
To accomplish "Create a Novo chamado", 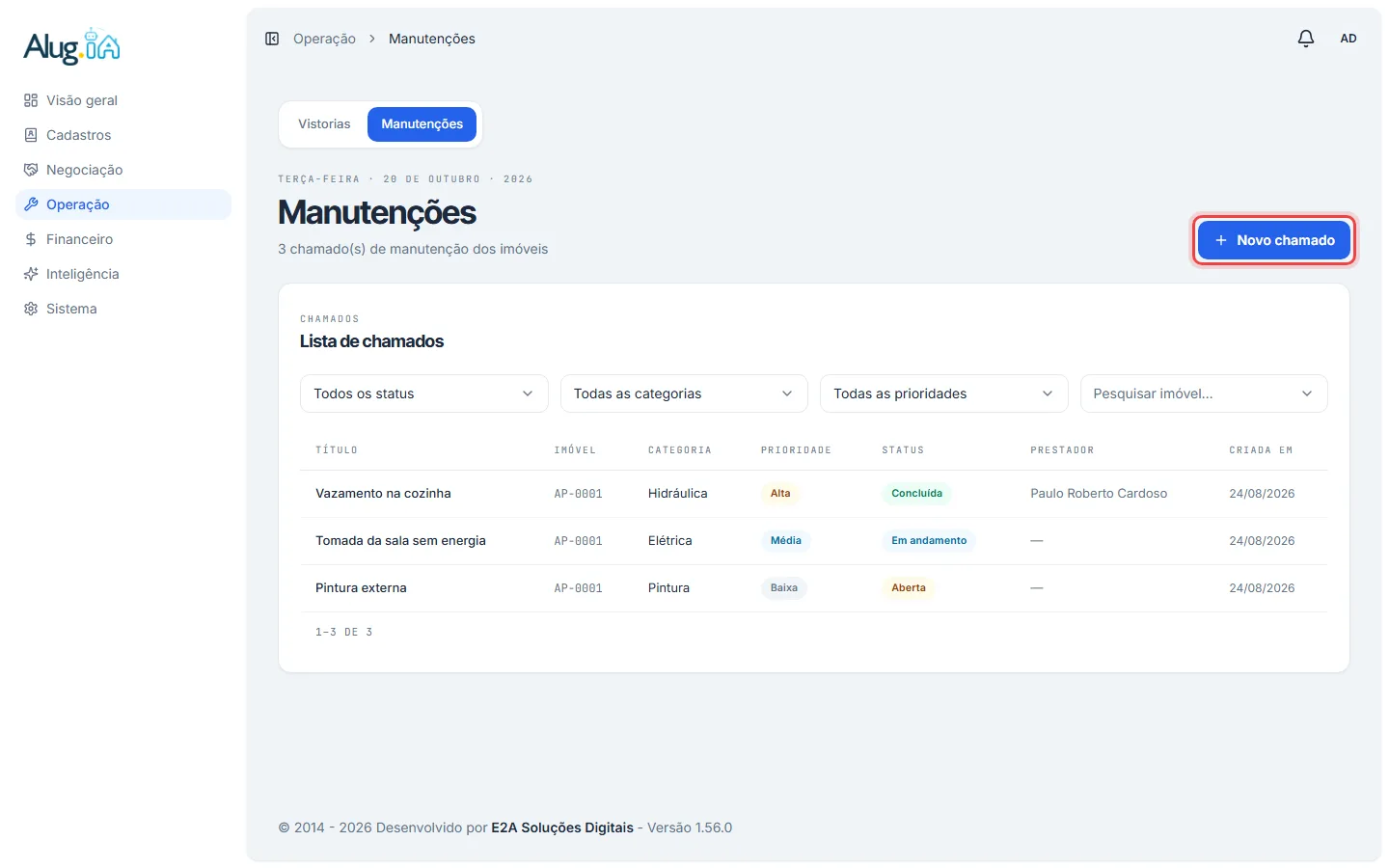I will 1274,240.
